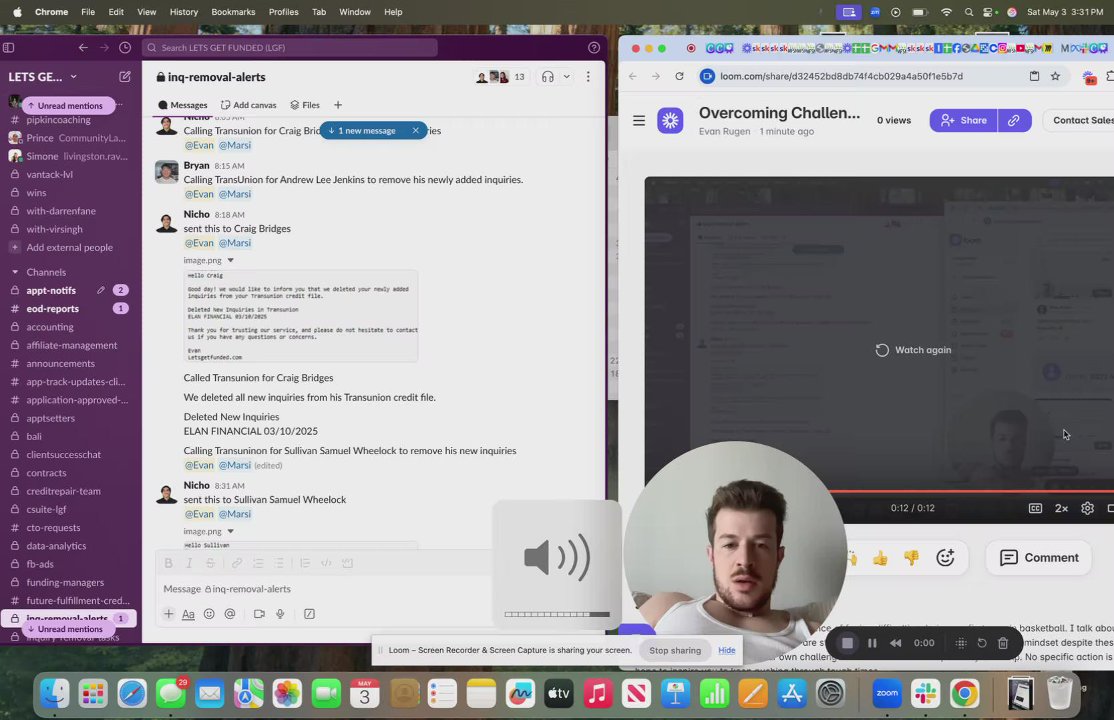Open slash shortcuts icon in composer
Image resolution: width=1114 pixels, height=720 pixels.
tap(310, 614)
